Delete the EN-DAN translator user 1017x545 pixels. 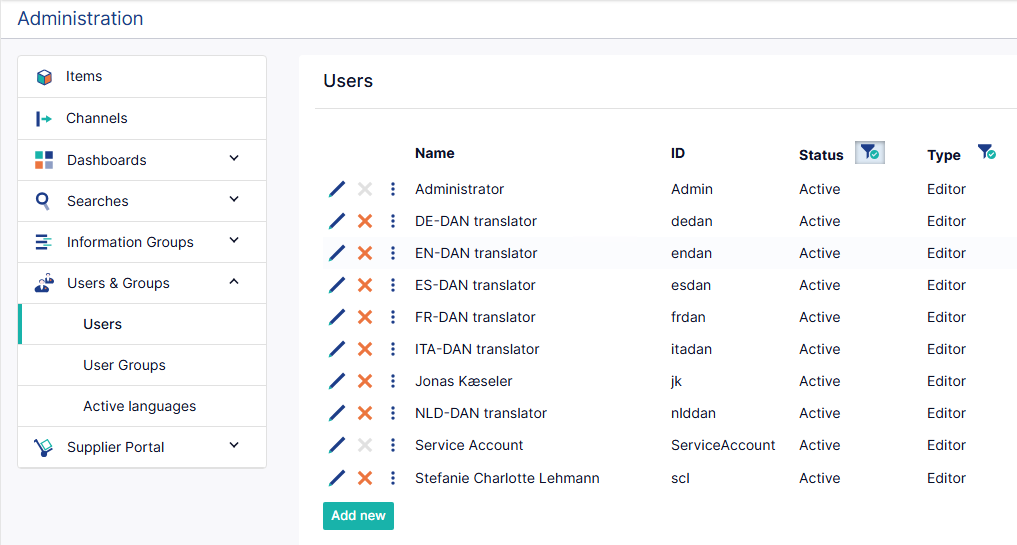(x=365, y=253)
